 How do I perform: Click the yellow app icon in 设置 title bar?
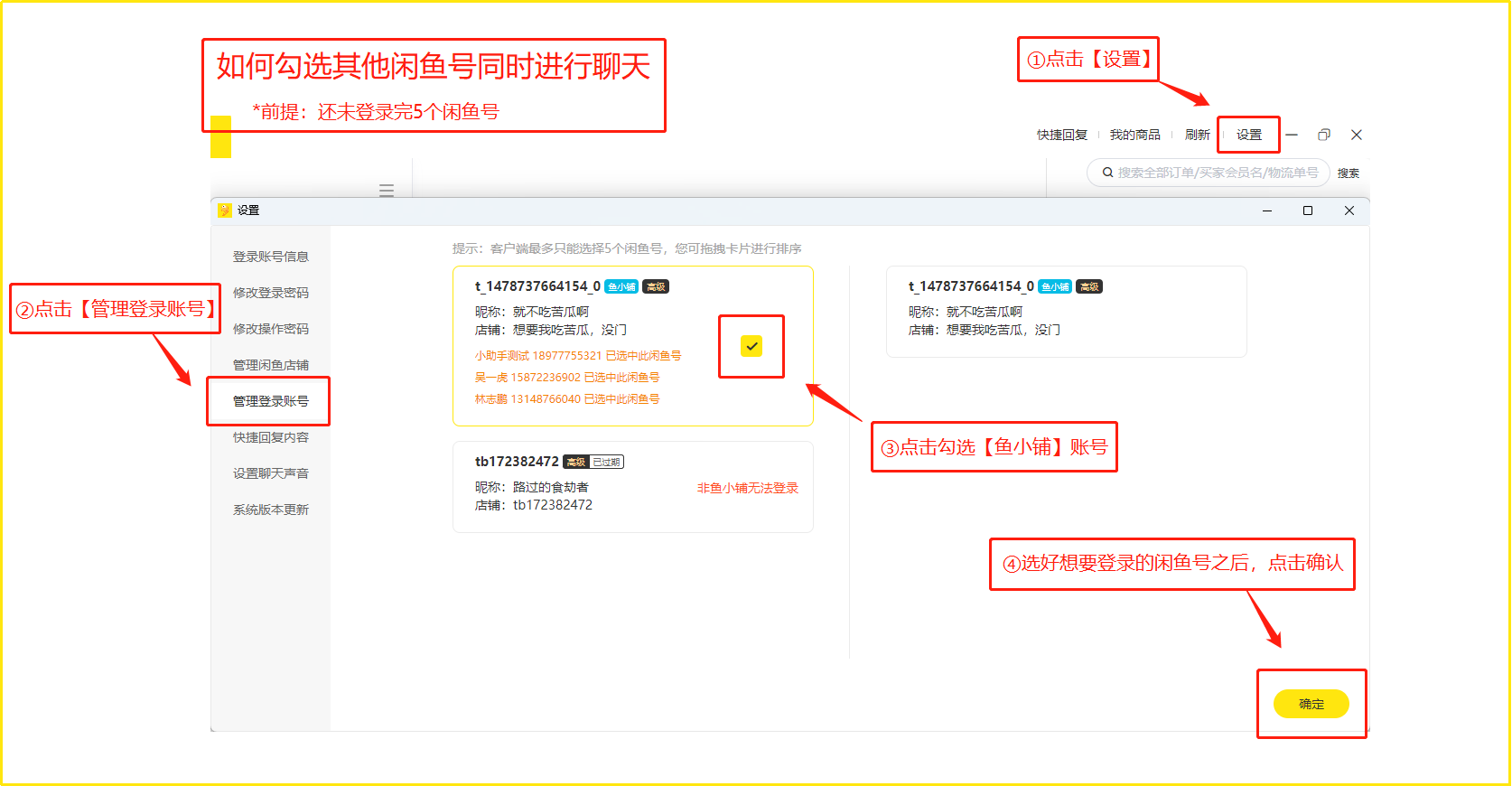coord(225,211)
